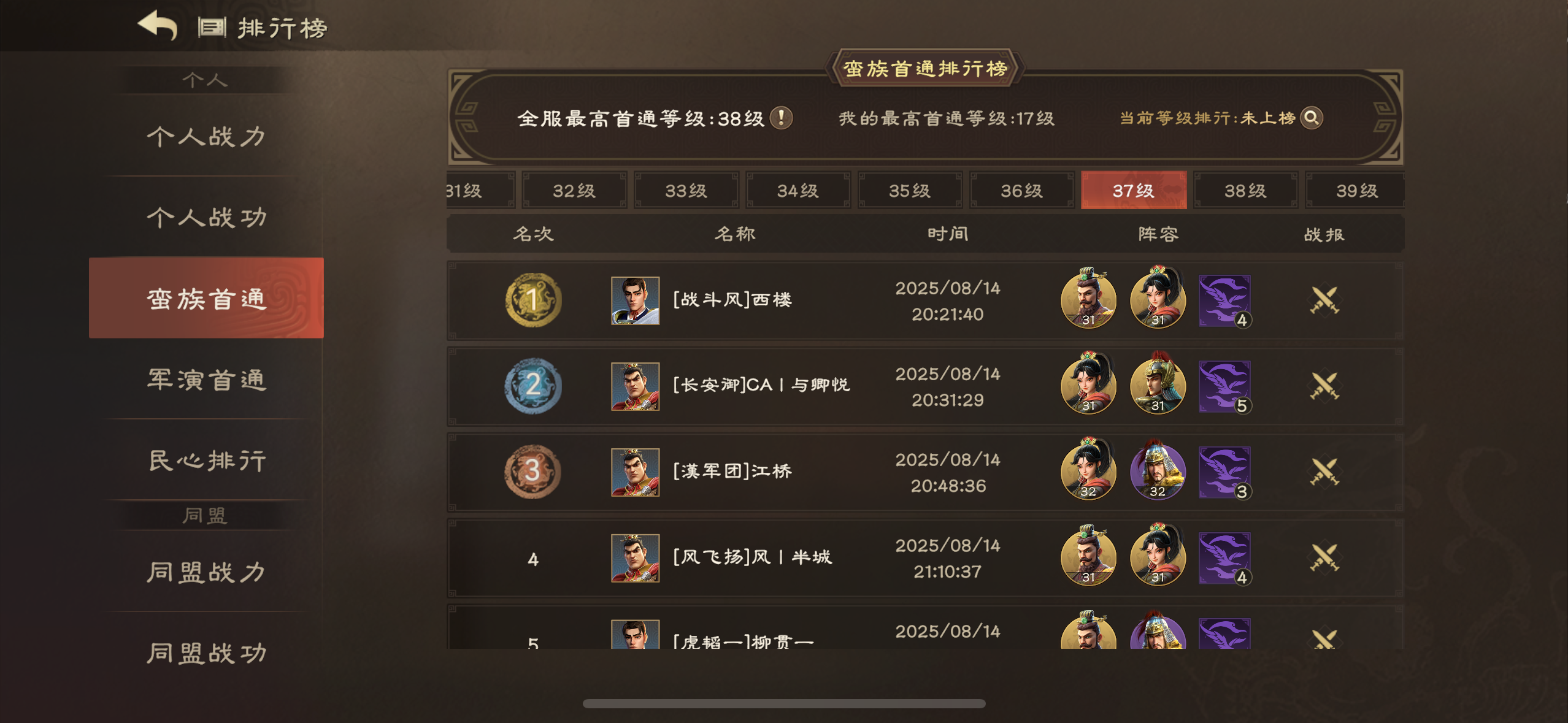Viewport: 1568px width, 723px height.
Task: Click player name [长安御]CA丨与卿悦
Action: (761, 385)
